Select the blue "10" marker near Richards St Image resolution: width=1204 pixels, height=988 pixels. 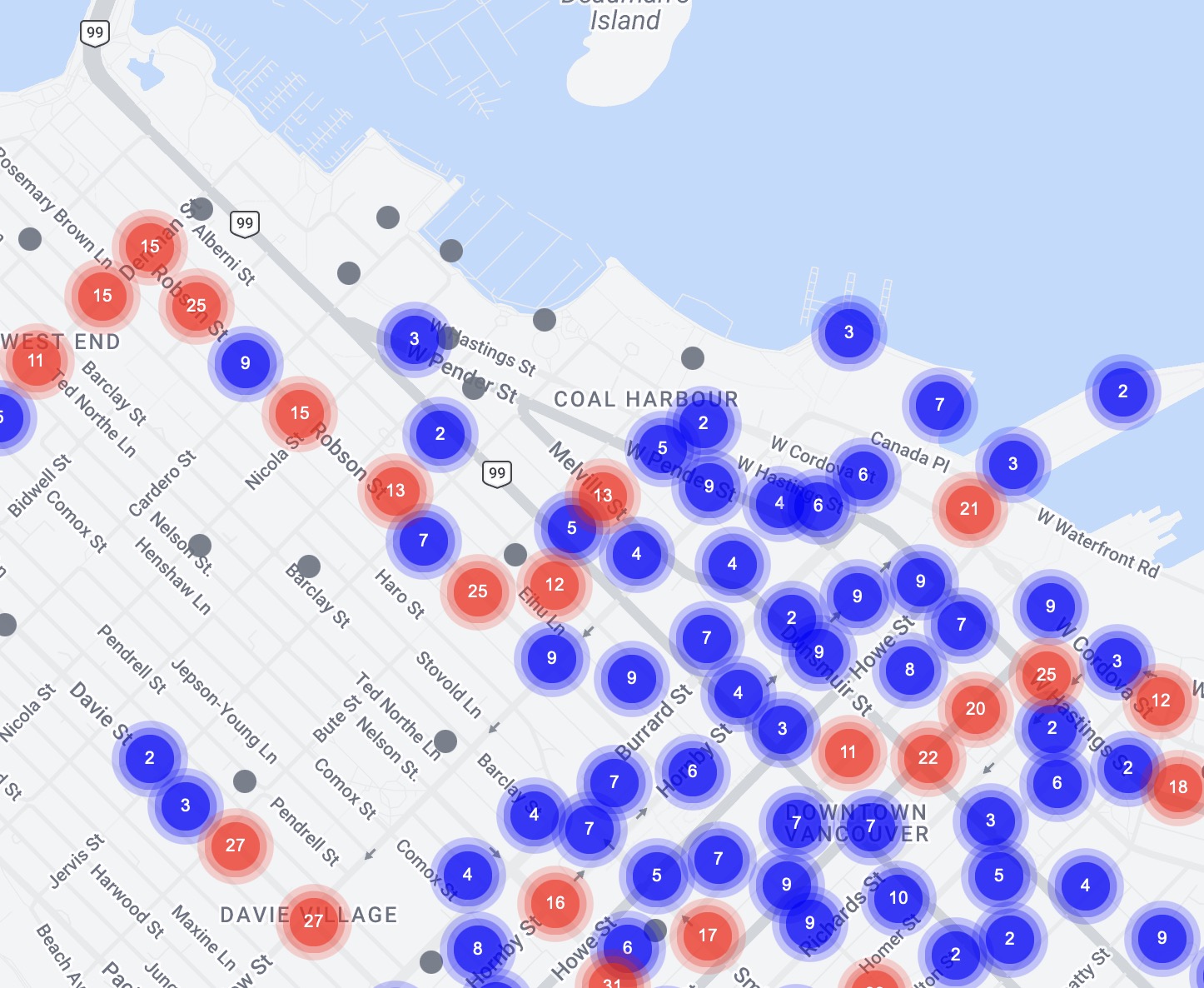coord(897,898)
